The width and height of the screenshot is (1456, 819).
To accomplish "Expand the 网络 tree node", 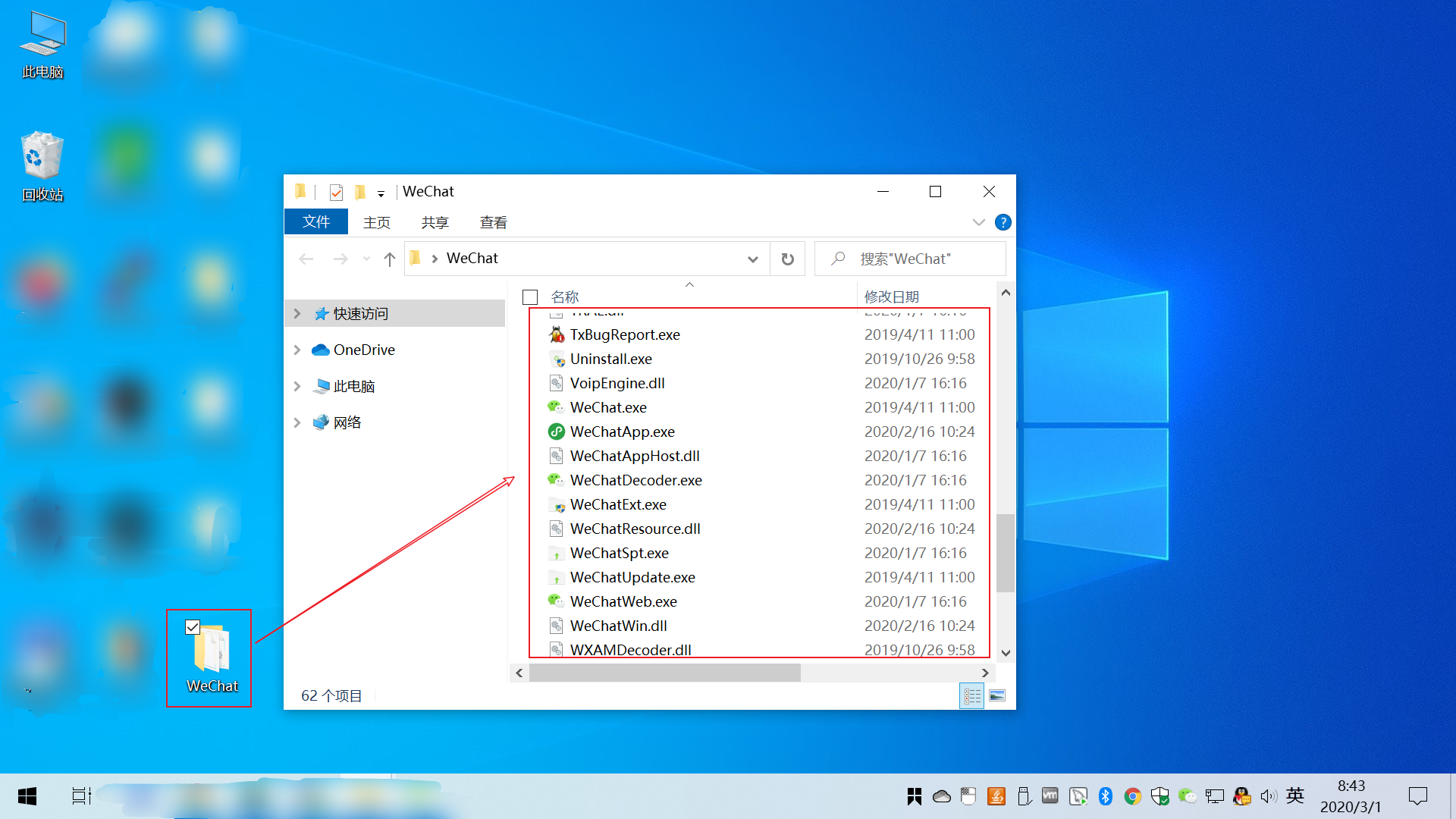I will [x=297, y=422].
